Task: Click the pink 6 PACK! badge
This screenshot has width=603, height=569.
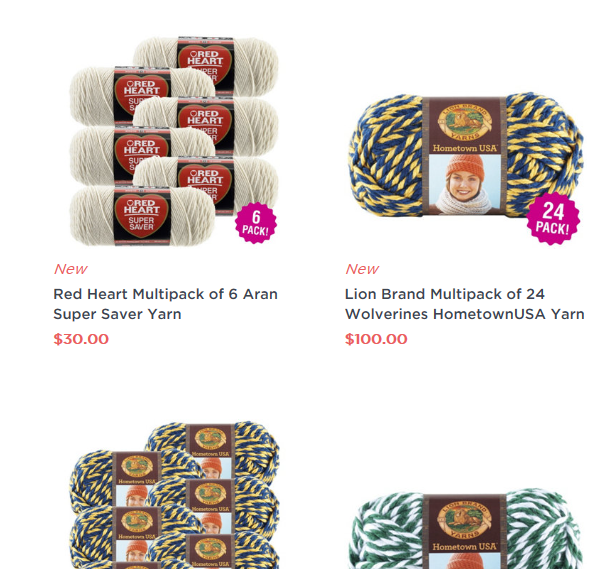Action: click(x=256, y=223)
